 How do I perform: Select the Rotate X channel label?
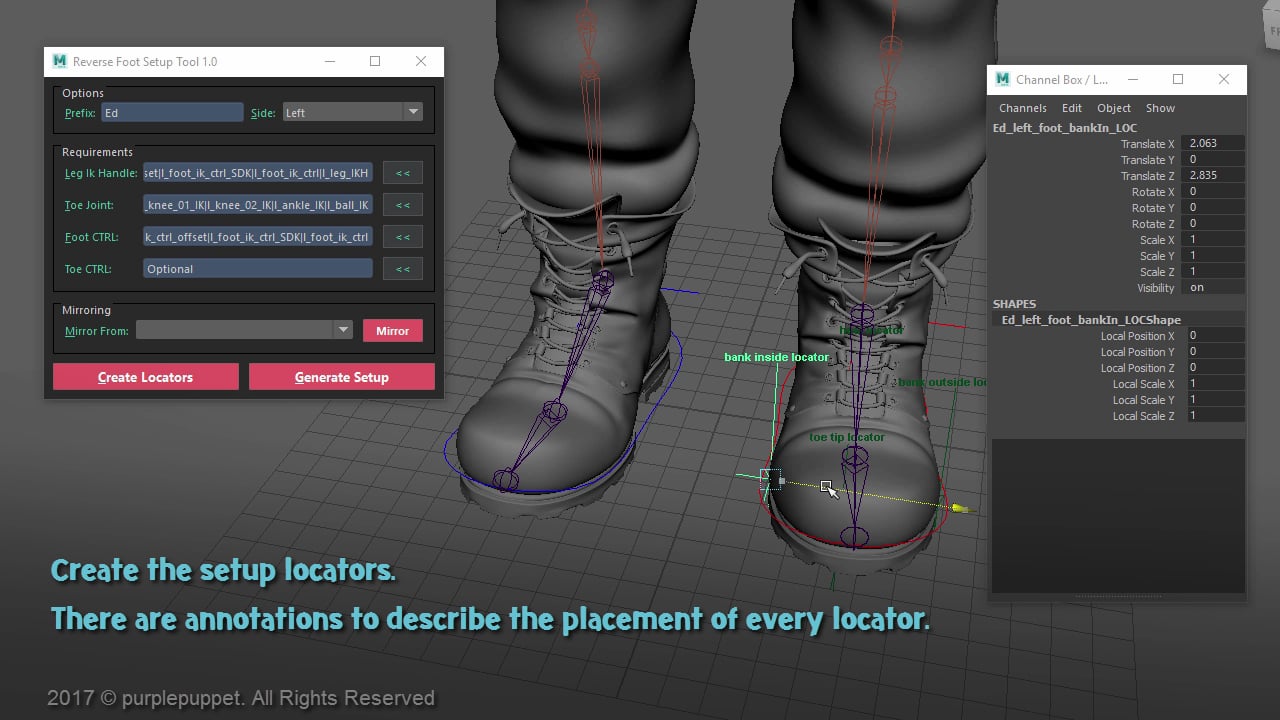coord(1153,192)
